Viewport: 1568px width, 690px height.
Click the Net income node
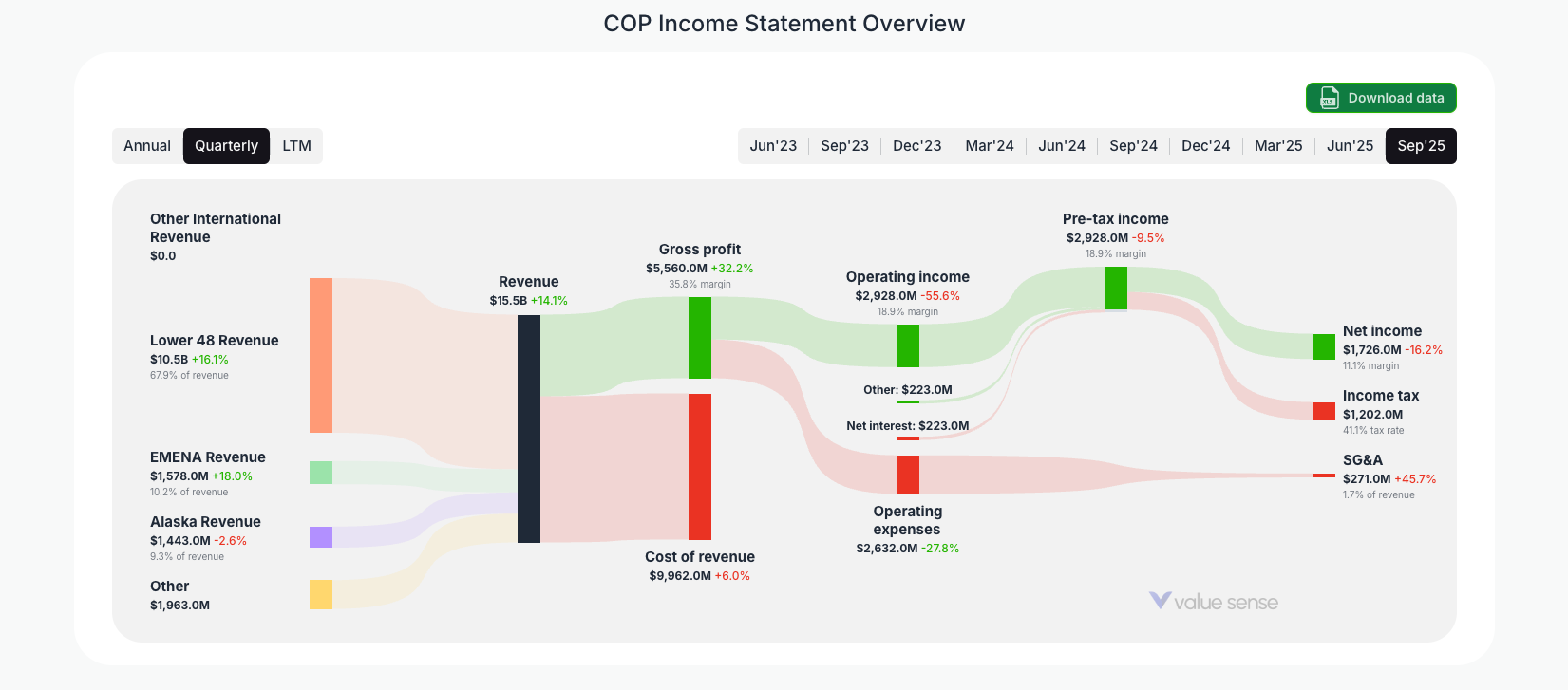coord(1323,346)
